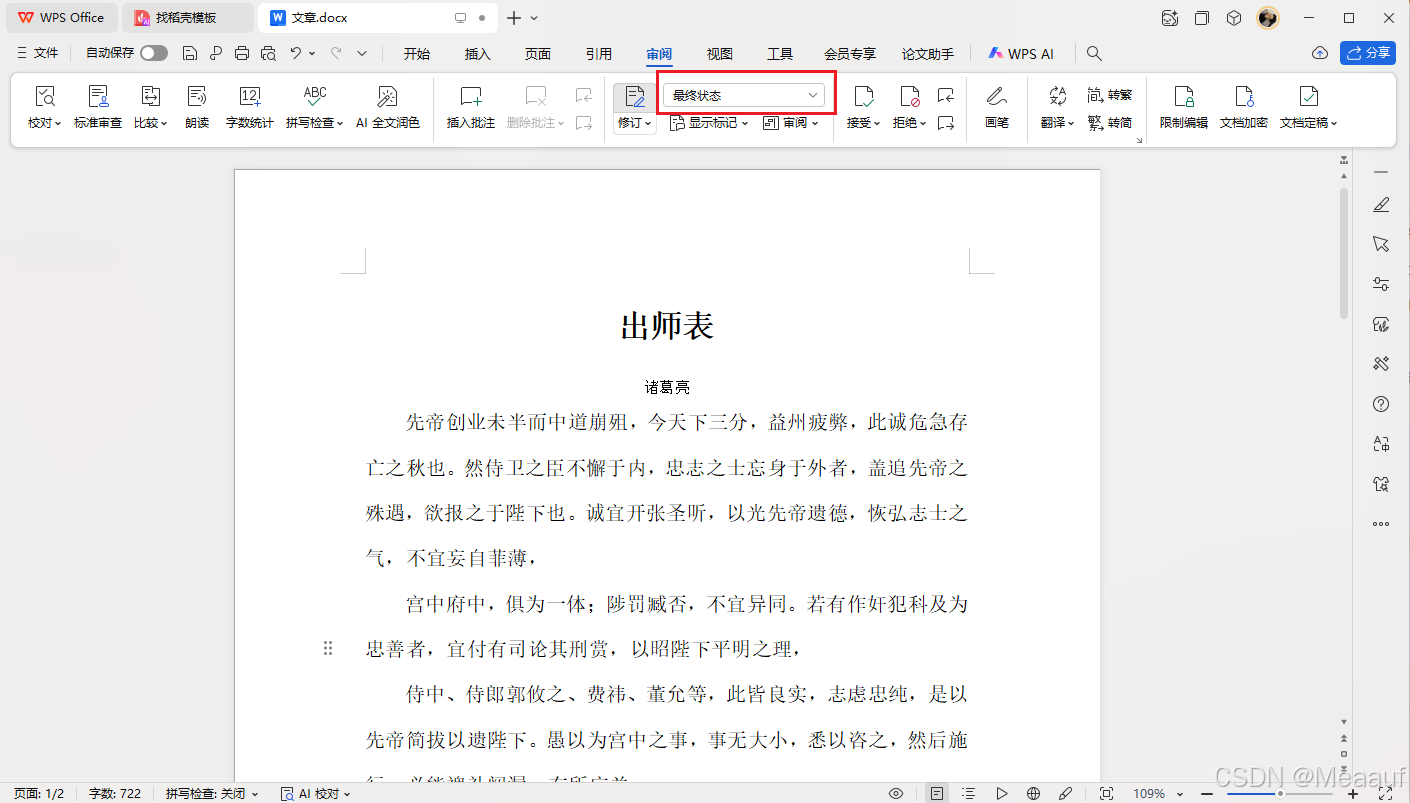1410x803 pixels.
Task: Switch to web layout globe icon in status bar
Action: [1033, 793]
